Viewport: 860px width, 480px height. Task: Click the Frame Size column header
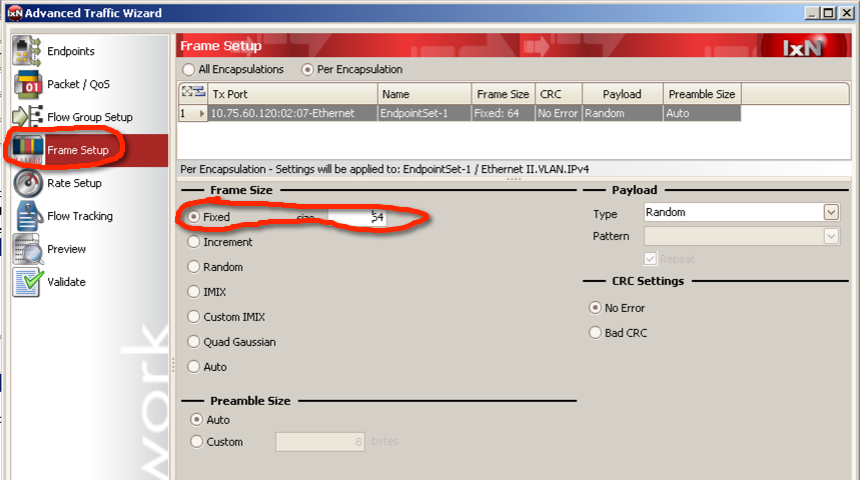(x=504, y=94)
